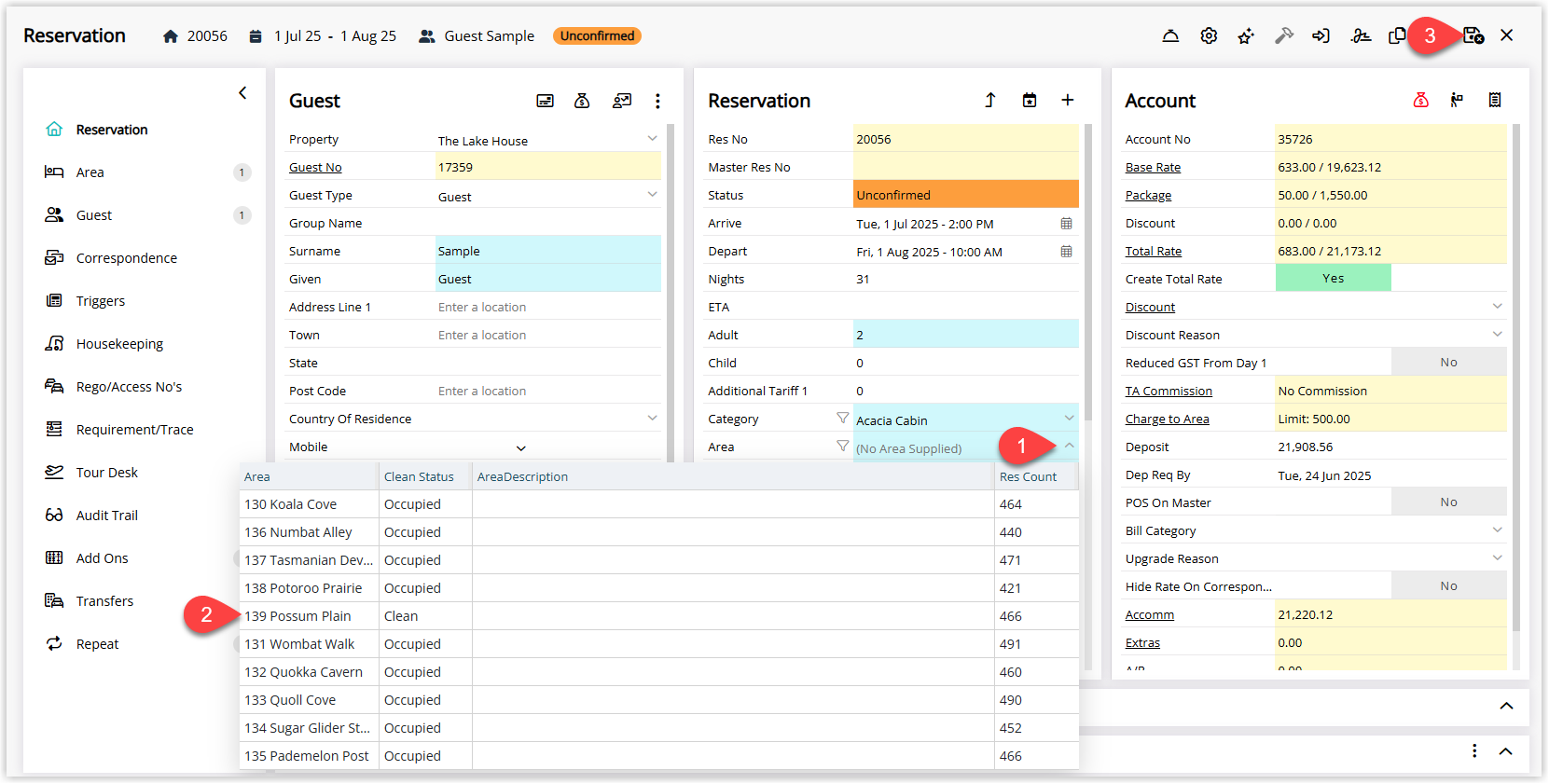This screenshot has height=784, width=1549.
Task: Click the concierge bell icon in top toolbar
Action: coord(1170,36)
